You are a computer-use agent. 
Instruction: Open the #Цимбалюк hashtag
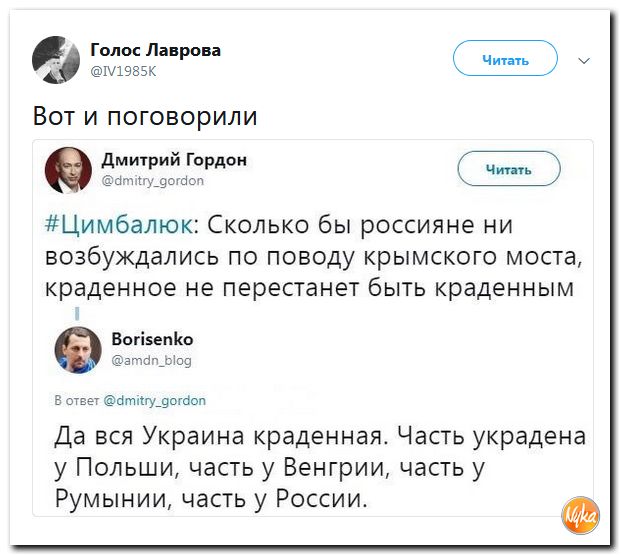tap(122, 222)
